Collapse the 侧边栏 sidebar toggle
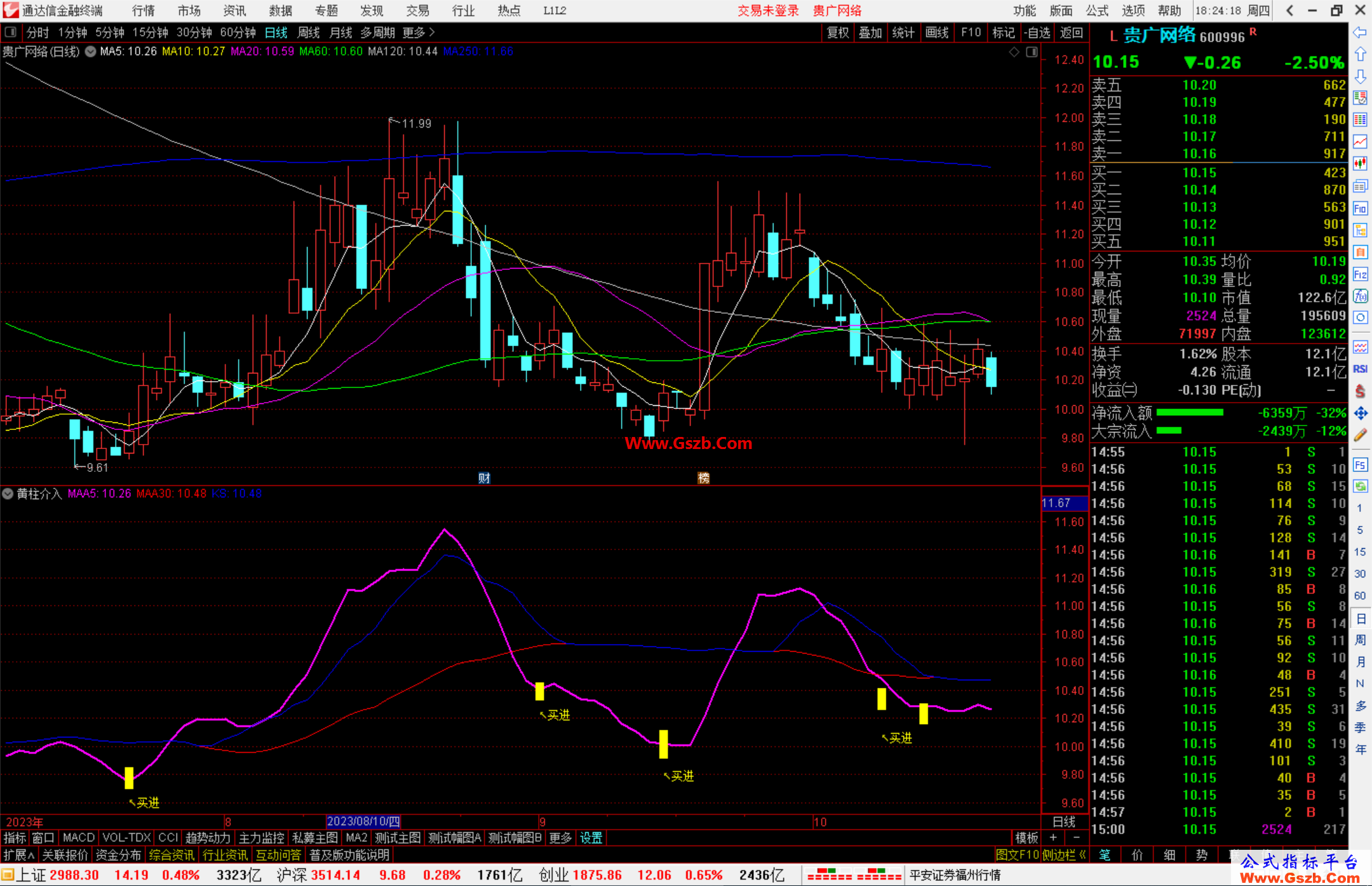 tap(1065, 855)
